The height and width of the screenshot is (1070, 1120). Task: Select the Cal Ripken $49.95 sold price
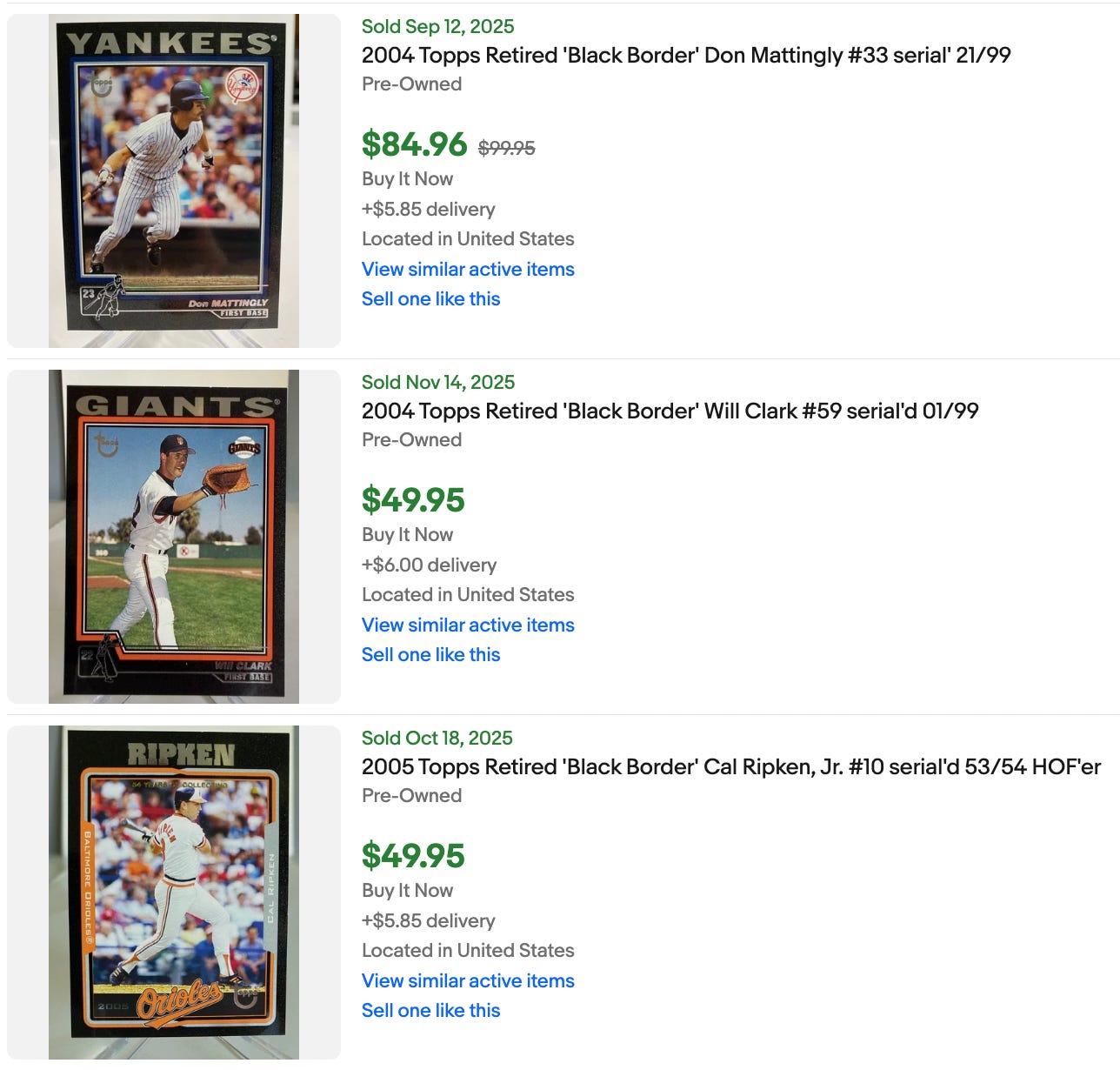pyautogui.click(x=414, y=856)
